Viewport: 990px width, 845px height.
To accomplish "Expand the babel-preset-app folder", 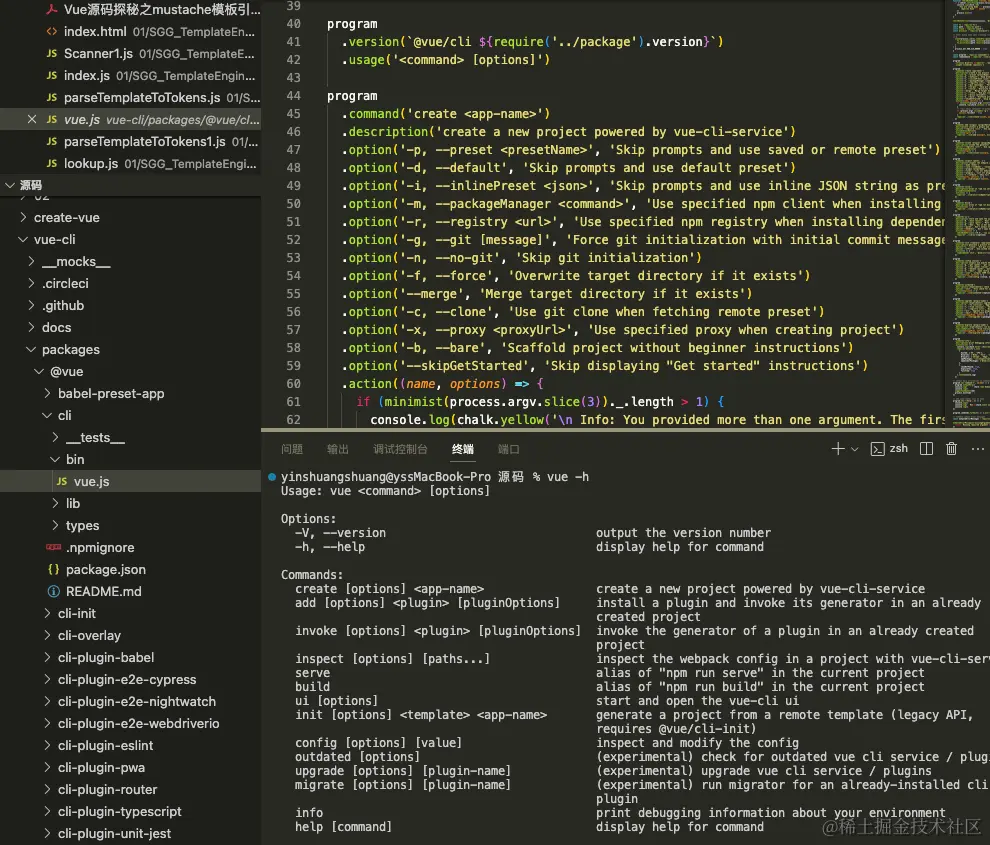I will click(x=130, y=393).
